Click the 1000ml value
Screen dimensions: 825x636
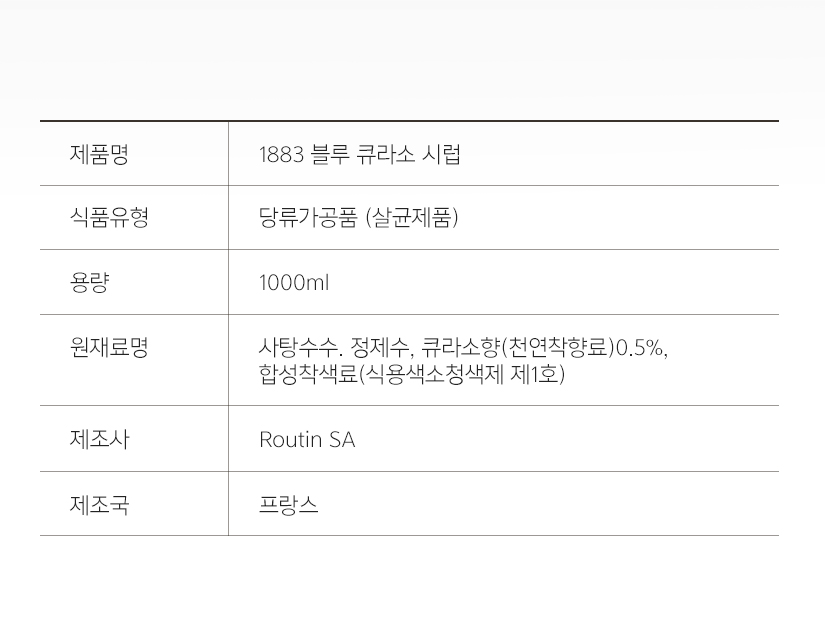(x=294, y=283)
